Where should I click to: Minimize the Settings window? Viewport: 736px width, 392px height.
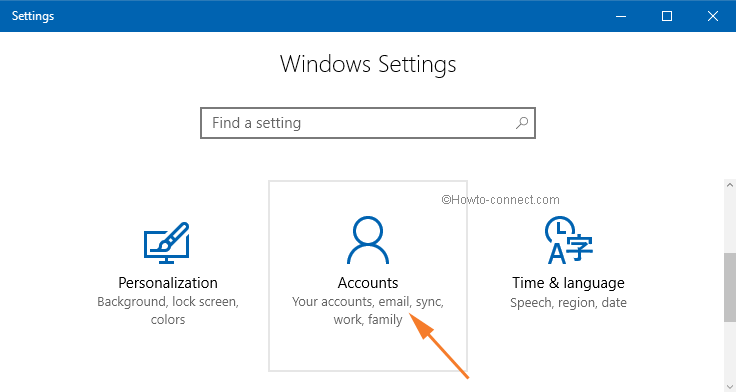pyautogui.click(x=621, y=16)
